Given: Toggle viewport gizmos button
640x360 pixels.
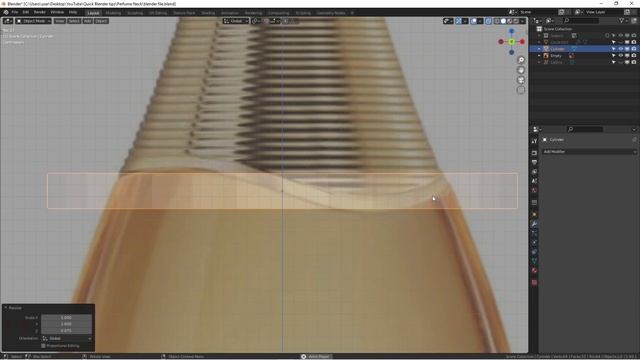Looking at the screenshot, I should coord(459,21).
